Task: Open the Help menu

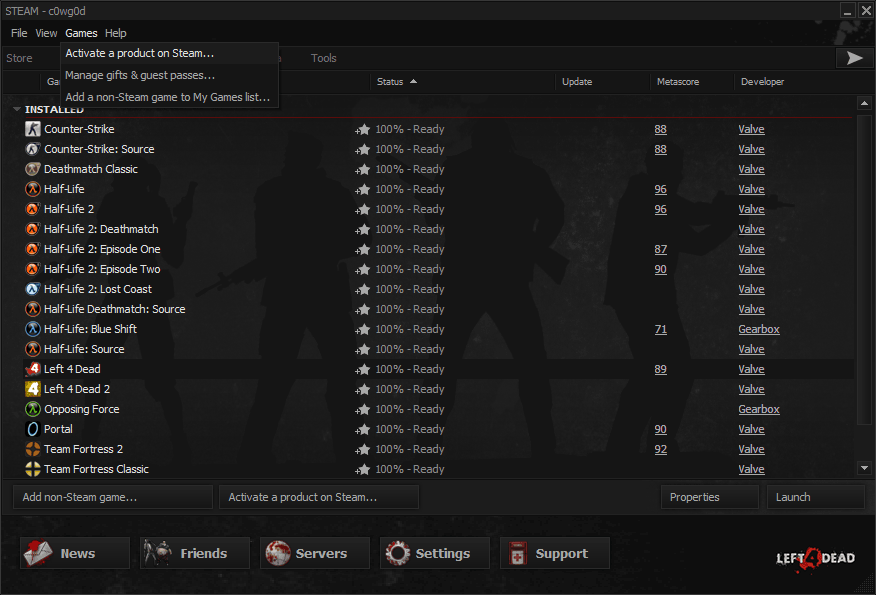Action: pyautogui.click(x=116, y=33)
